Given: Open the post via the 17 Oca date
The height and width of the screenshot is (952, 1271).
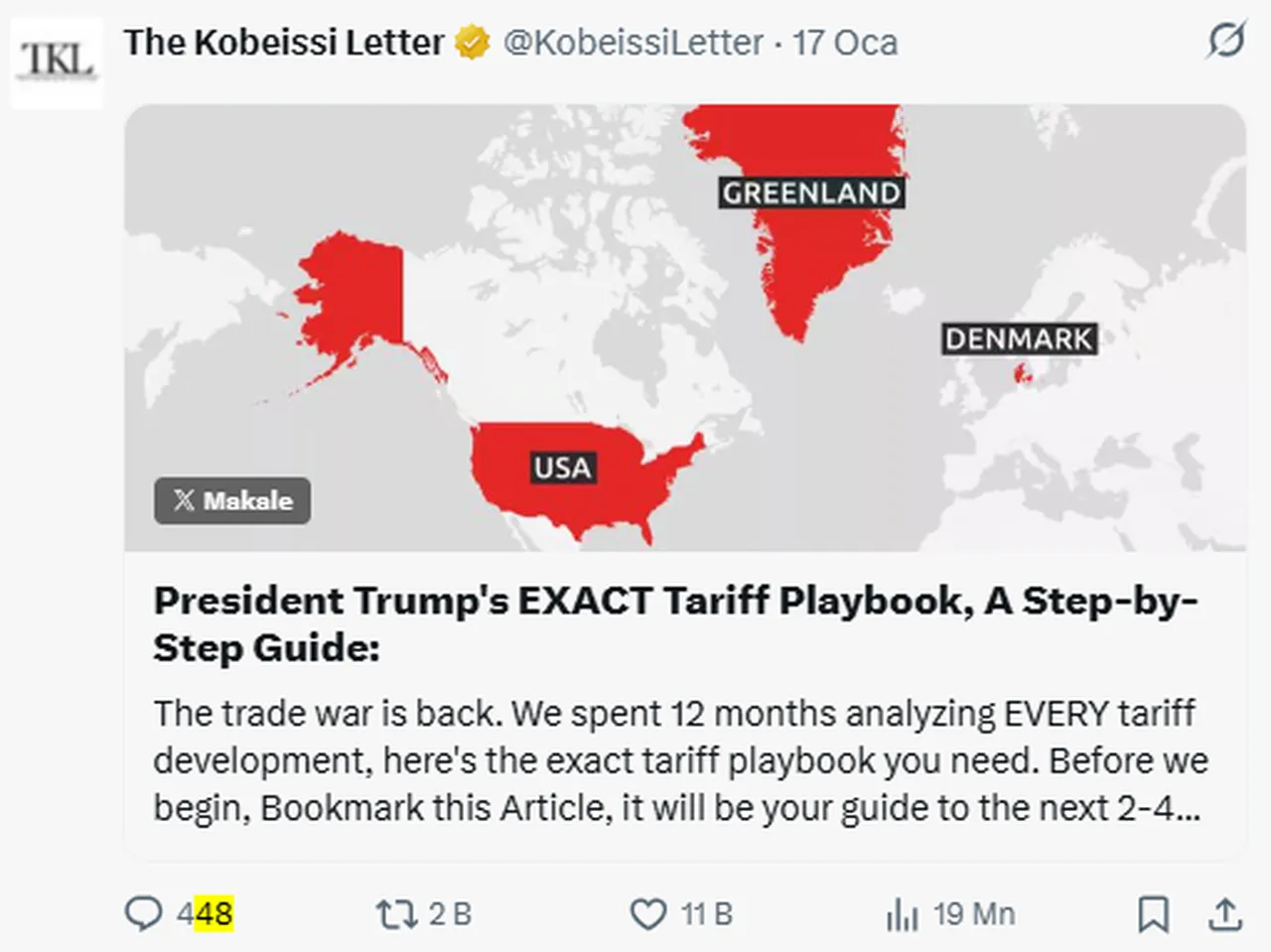Looking at the screenshot, I should pyautogui.click(x=845, y=43).
